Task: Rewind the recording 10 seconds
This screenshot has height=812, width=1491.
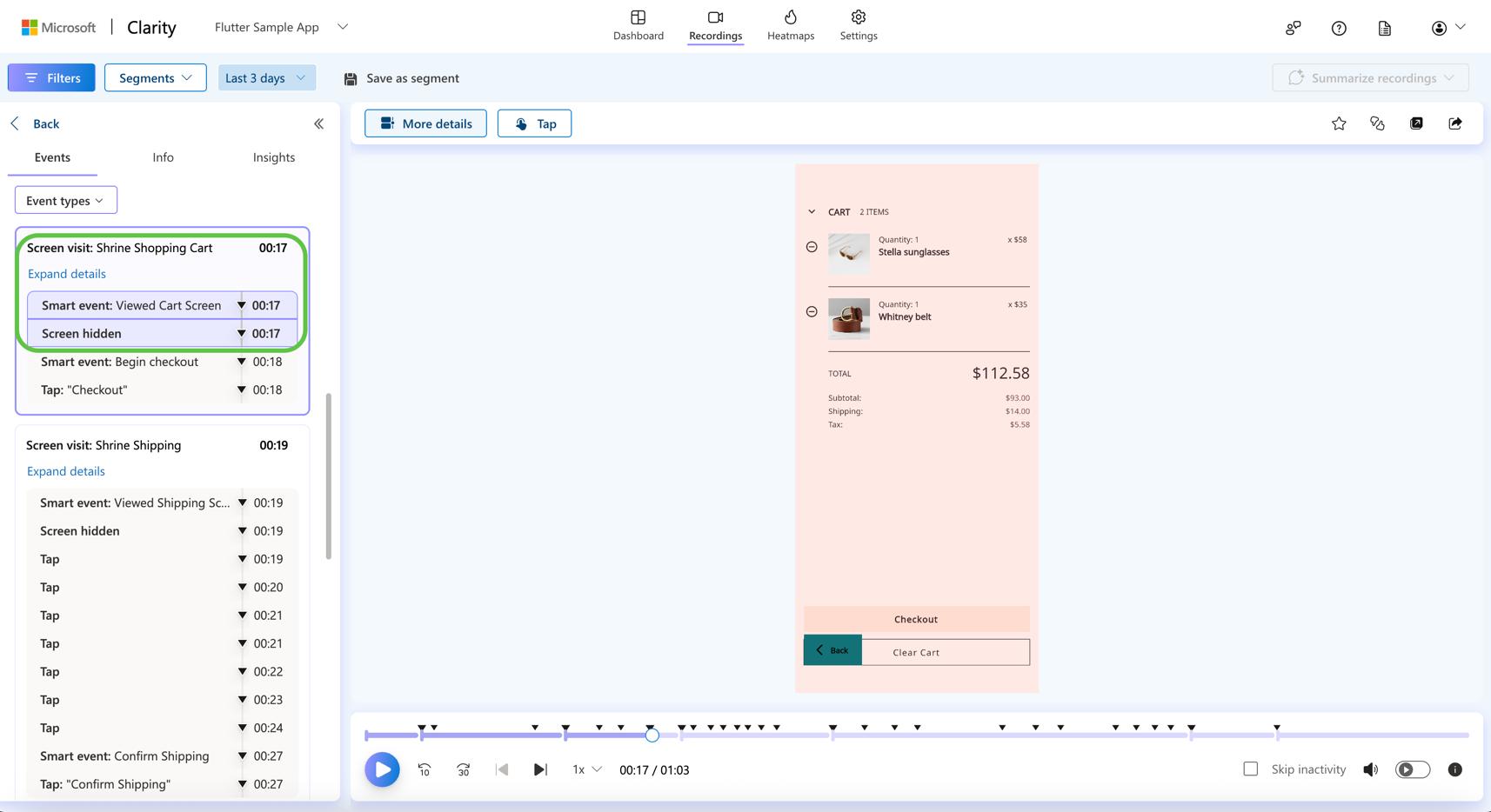Action: [x=425, y=769]
